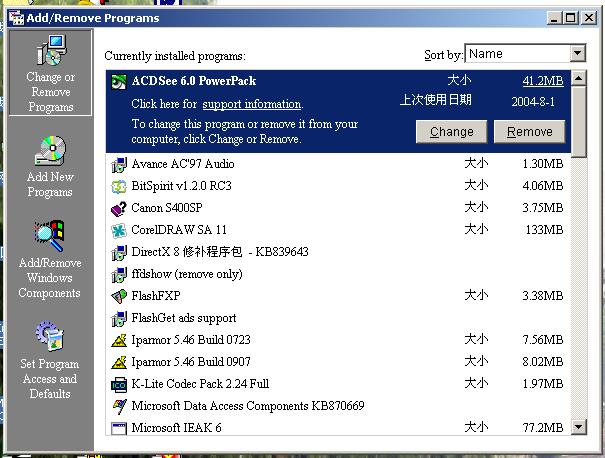Click the Avance AC'97 Audio installer icon

pyautogui.click(x=119, y=164)
